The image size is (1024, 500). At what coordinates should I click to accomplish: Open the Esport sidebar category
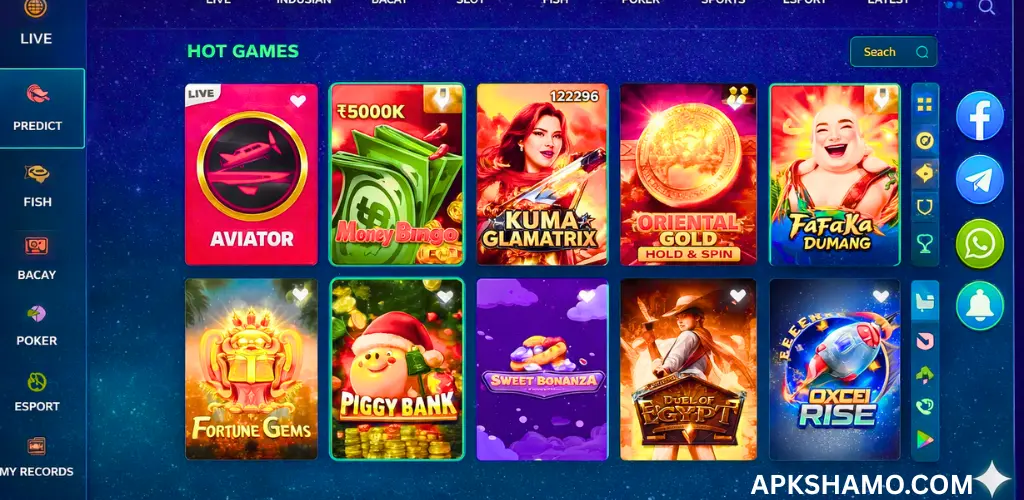pyautogui.click(x=37, y=392)
